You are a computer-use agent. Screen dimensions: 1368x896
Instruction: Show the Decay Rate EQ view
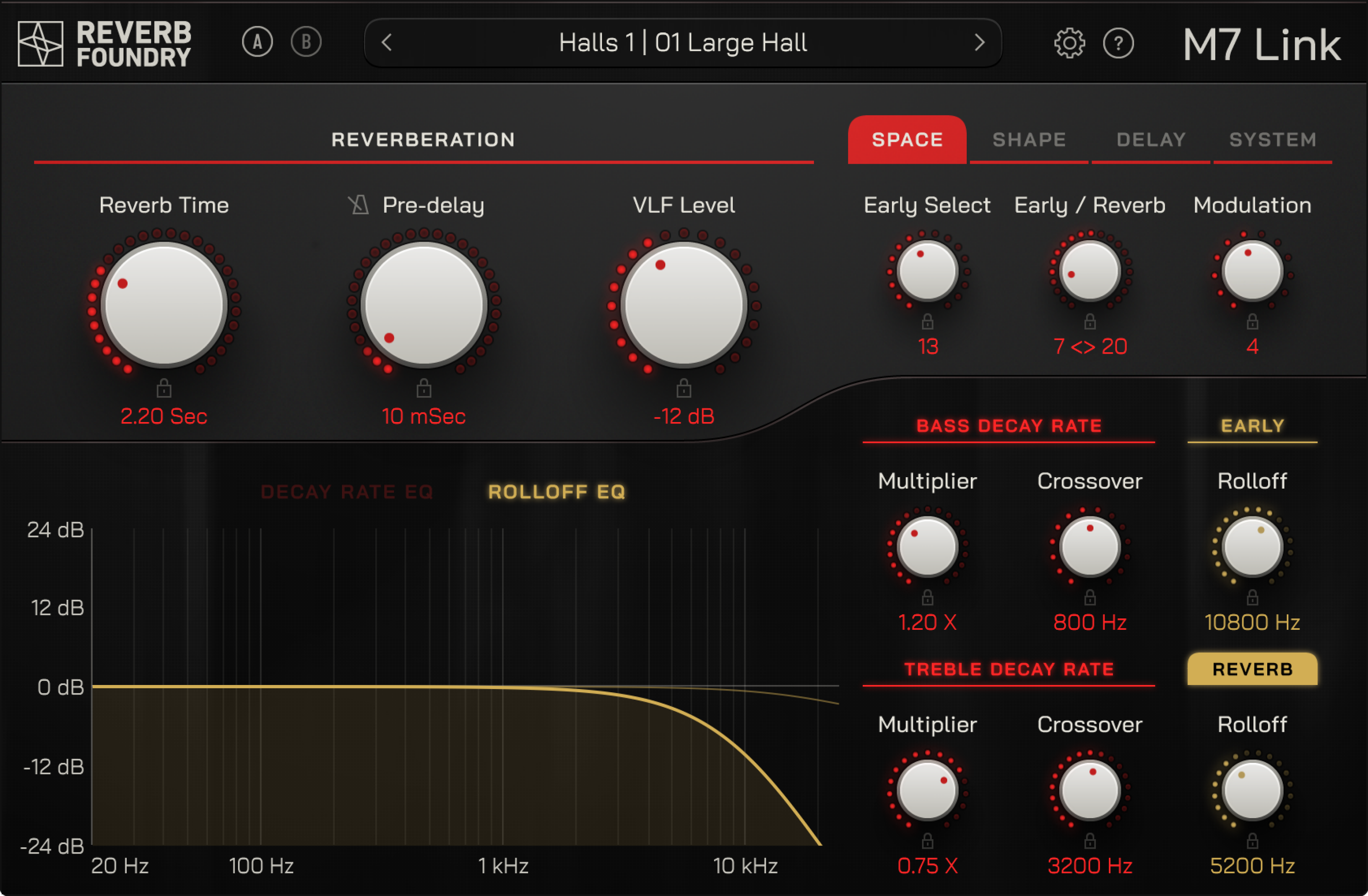point(347,491)
